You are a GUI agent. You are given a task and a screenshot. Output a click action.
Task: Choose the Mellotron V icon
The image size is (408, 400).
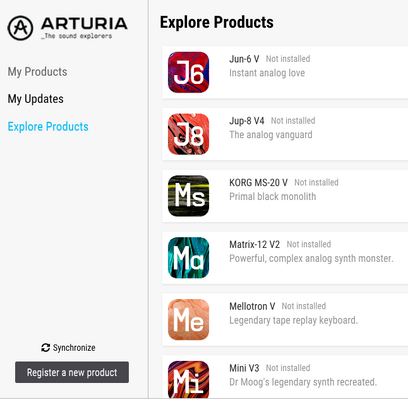(x=188, y=319)
